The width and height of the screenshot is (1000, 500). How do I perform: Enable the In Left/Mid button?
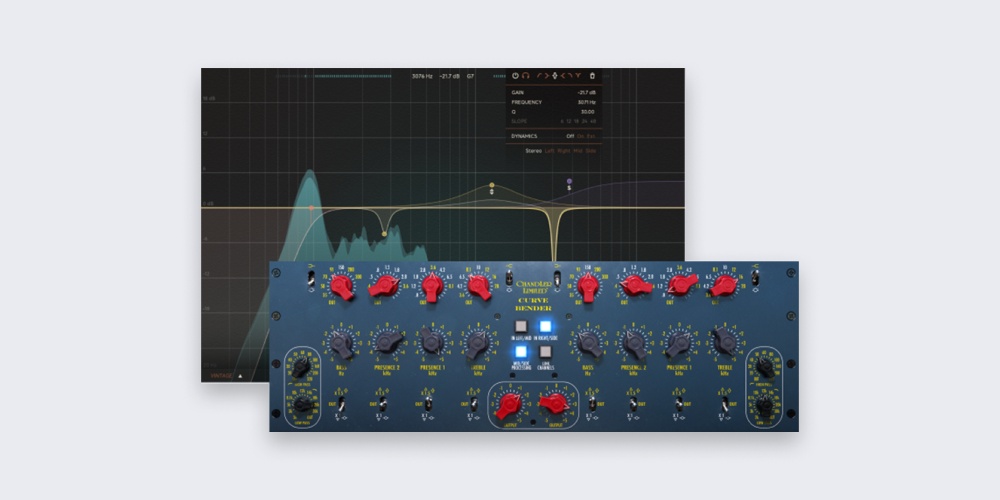[x=521, y=327]
